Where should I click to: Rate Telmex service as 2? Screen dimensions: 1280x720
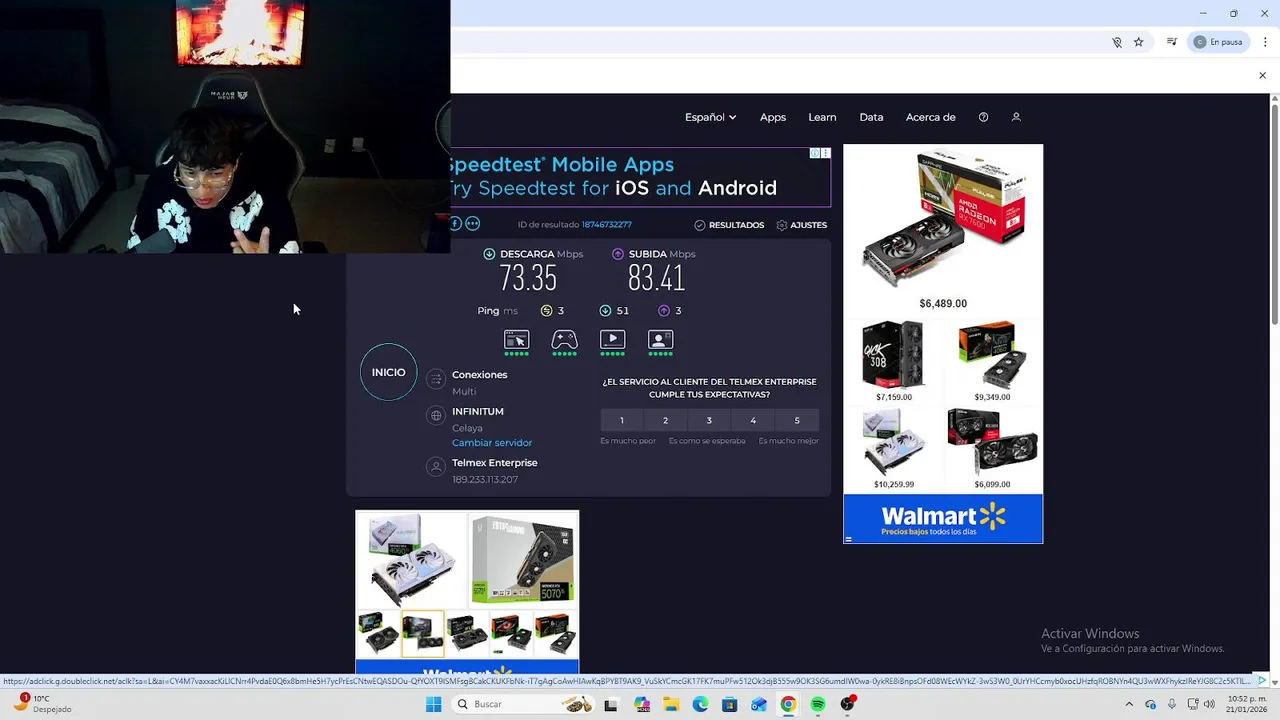pos(665,420)
